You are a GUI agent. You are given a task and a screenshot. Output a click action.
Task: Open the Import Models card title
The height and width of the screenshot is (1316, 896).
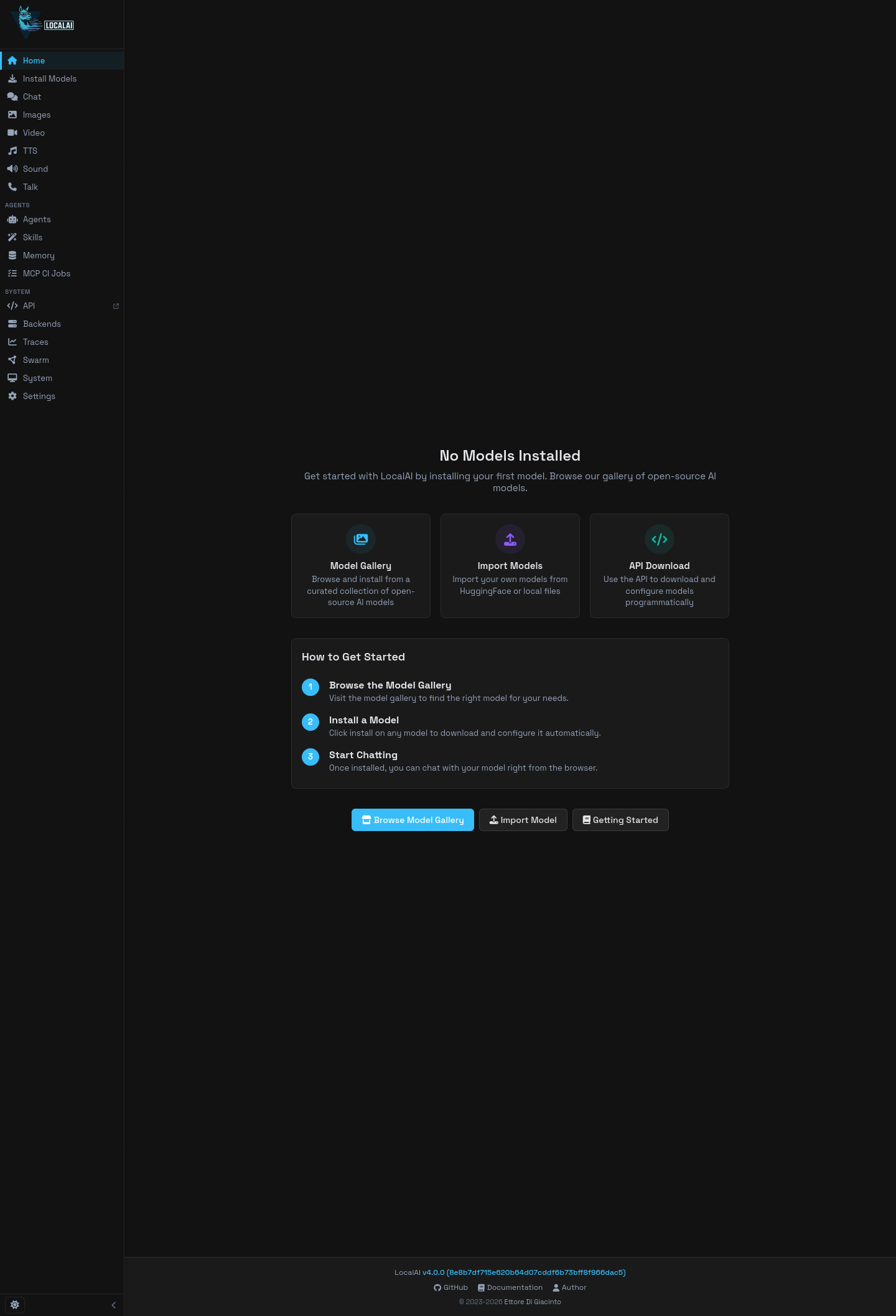pyautogui.click(x=510, y=566)
